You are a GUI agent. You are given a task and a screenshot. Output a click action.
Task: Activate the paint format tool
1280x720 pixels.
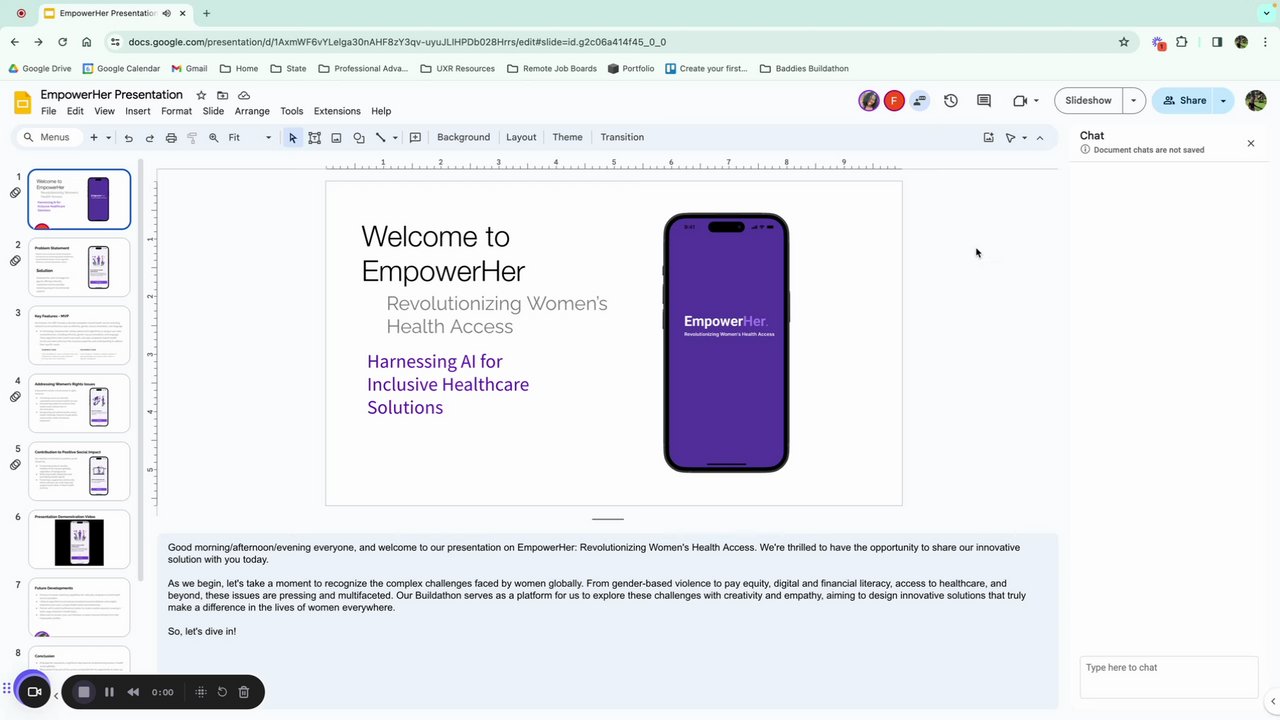click(192, 138)
